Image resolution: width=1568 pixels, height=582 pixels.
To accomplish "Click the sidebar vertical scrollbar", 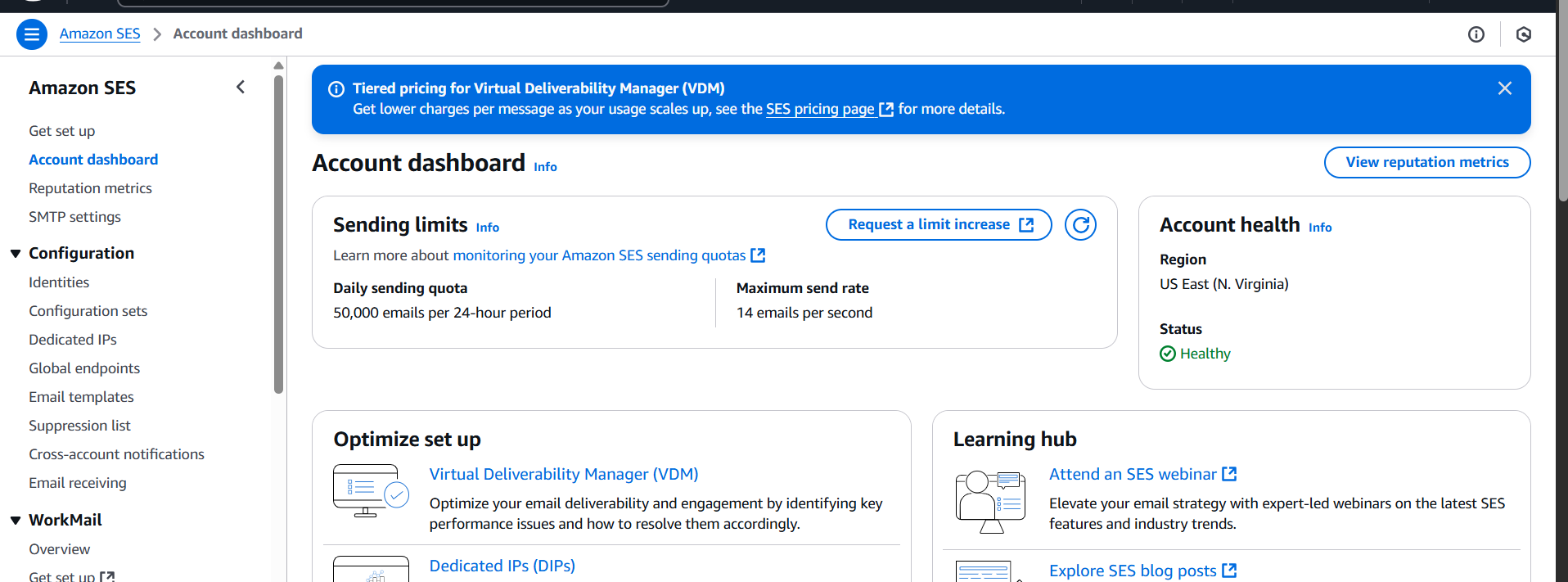I will (x=278, y=234).
